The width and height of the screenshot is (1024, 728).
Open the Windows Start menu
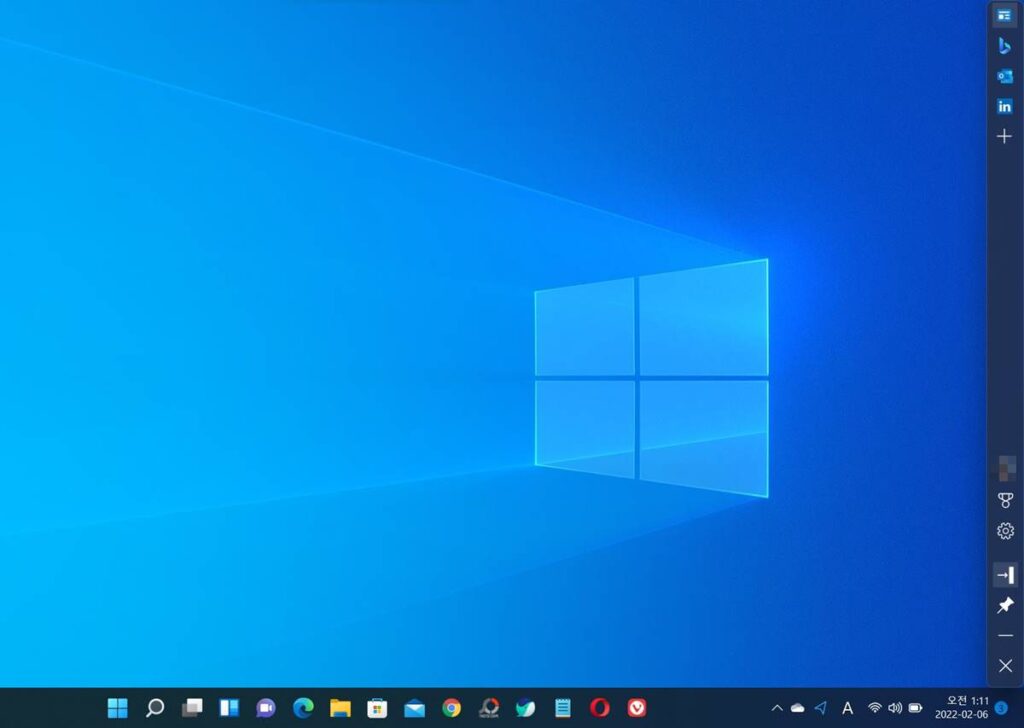(118, 708)
